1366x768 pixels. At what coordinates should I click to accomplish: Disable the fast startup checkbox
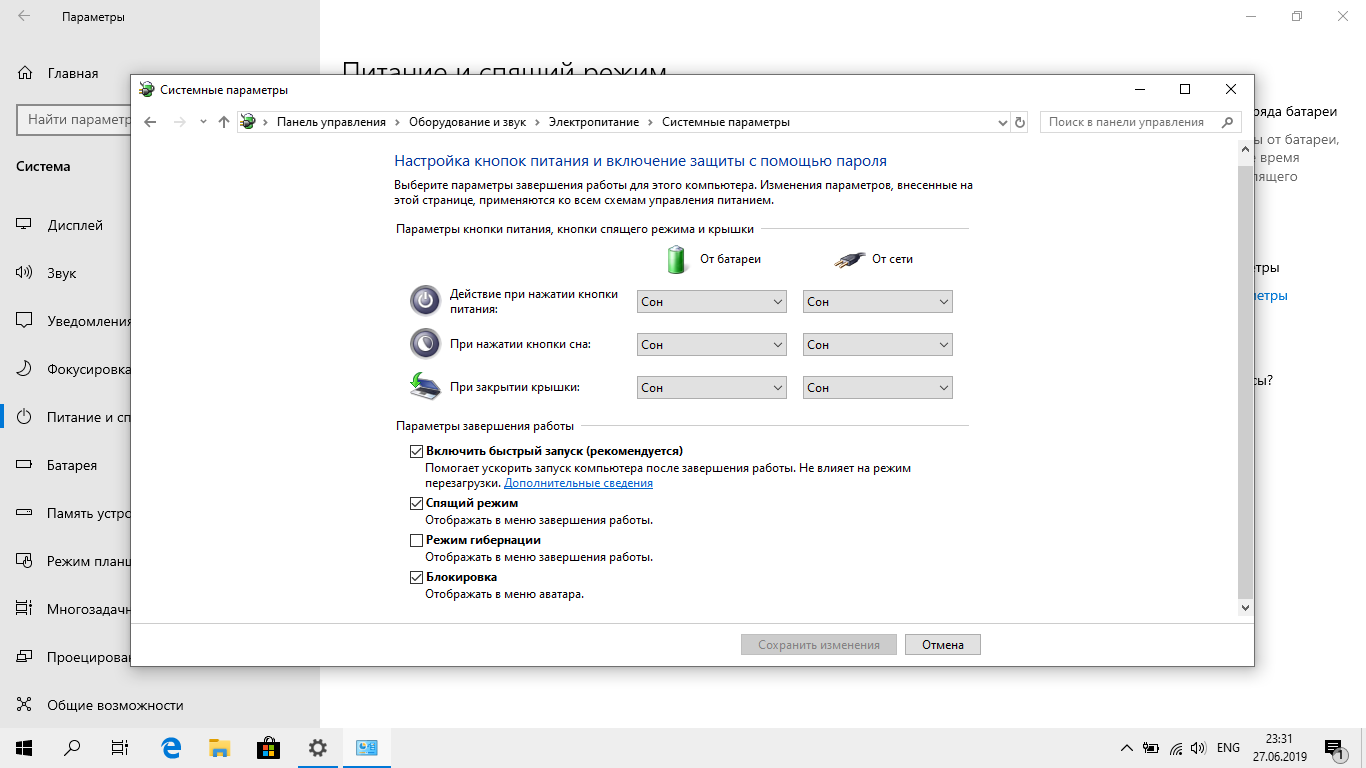point(417,451)
